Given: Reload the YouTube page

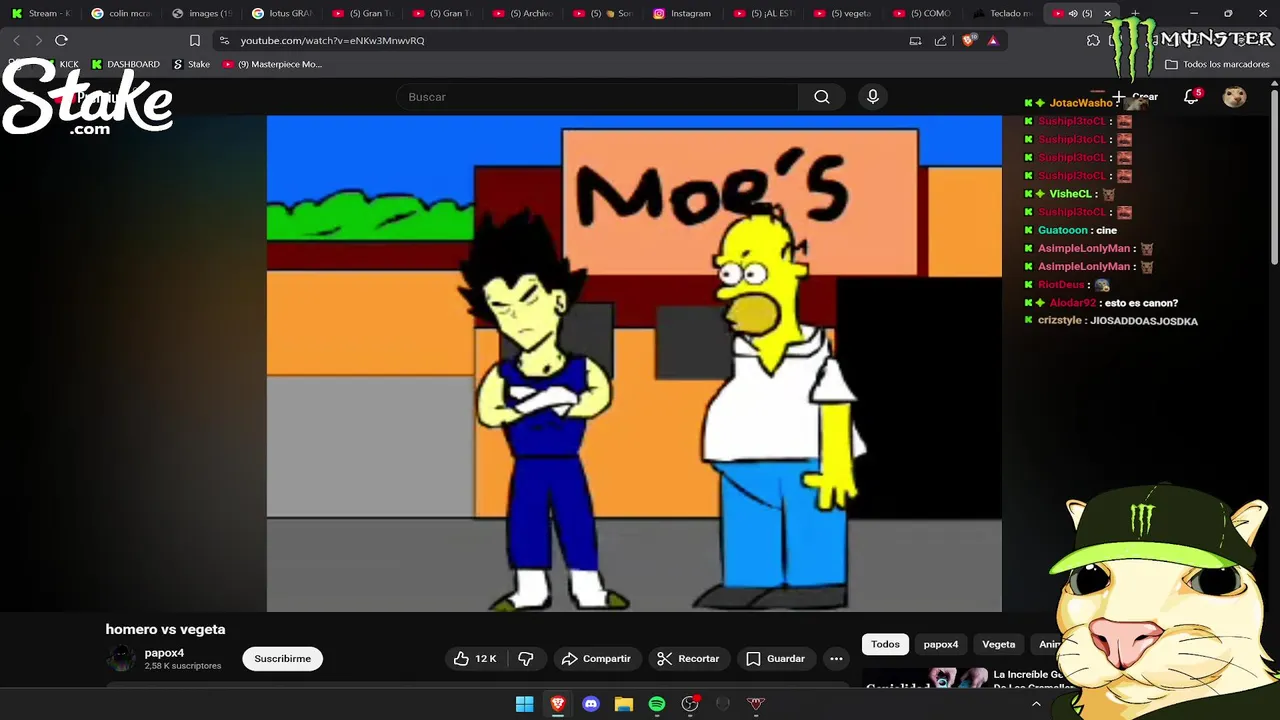Looking at the screenshot, I should [x=61, y=40].
